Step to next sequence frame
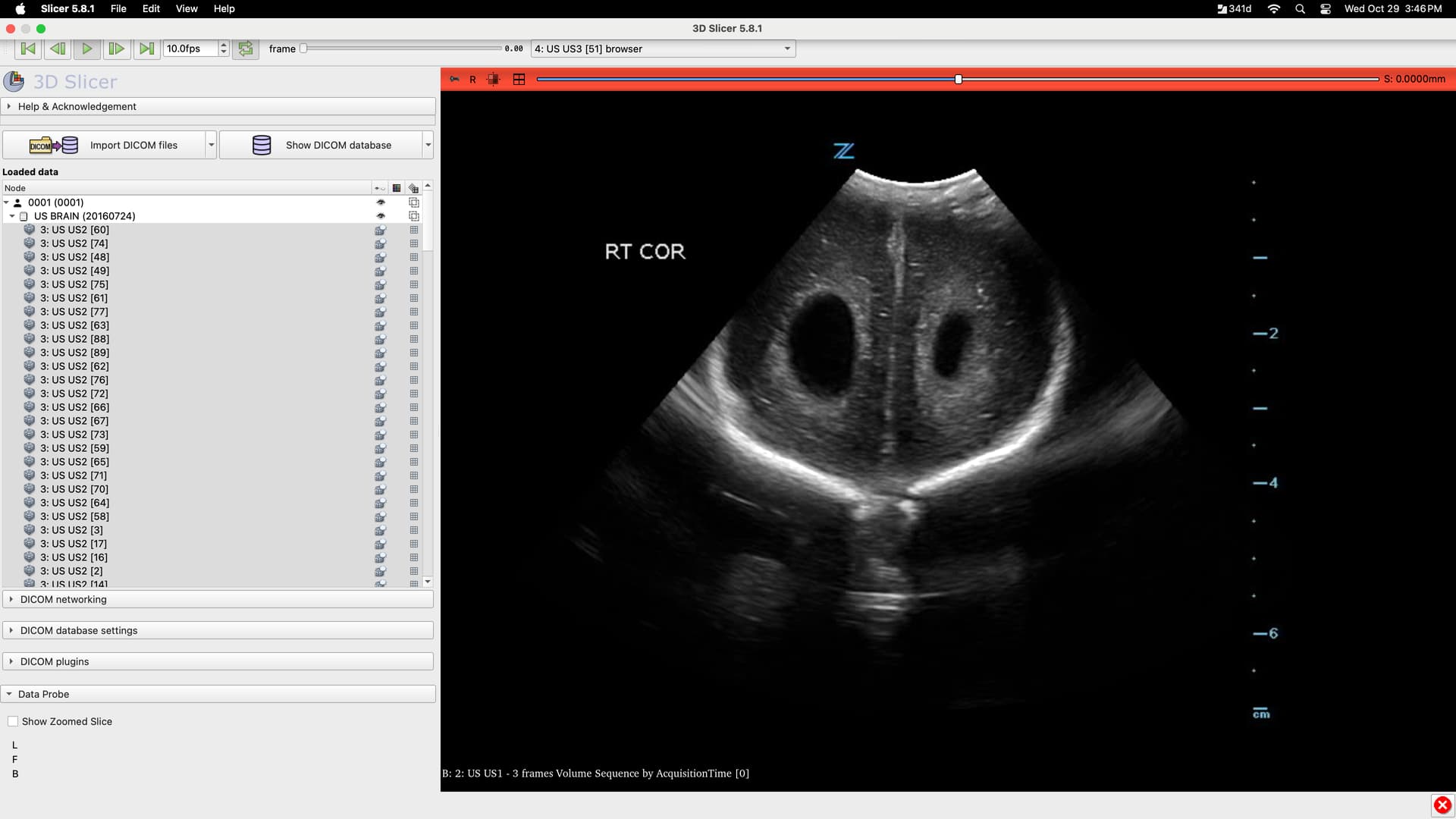 [116, 49]
